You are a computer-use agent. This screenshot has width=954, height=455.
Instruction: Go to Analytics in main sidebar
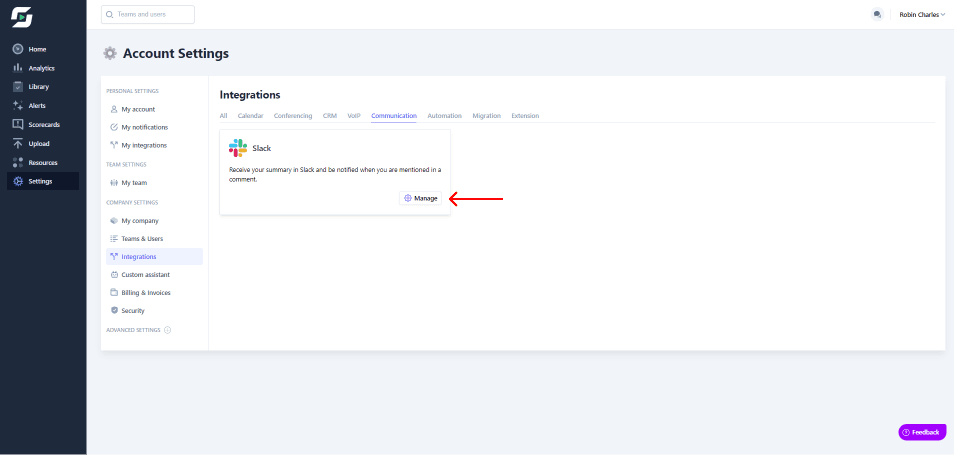point(43,68)
